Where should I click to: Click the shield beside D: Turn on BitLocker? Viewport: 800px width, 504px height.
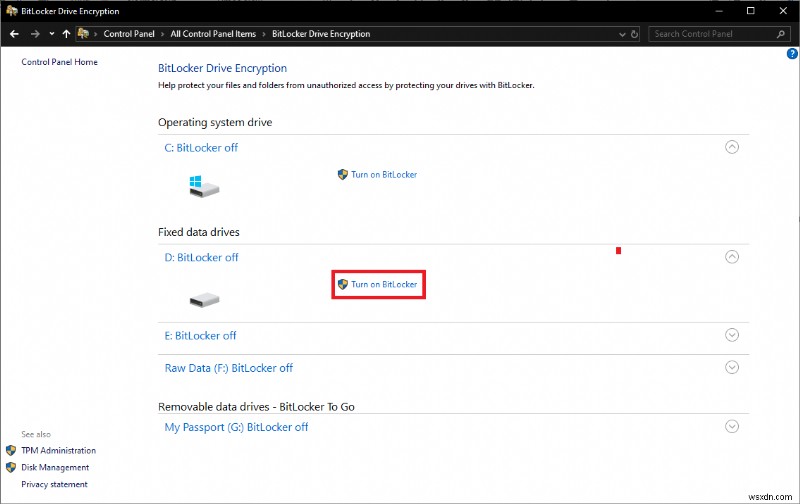pyautogui.click(x=343, y=284)
